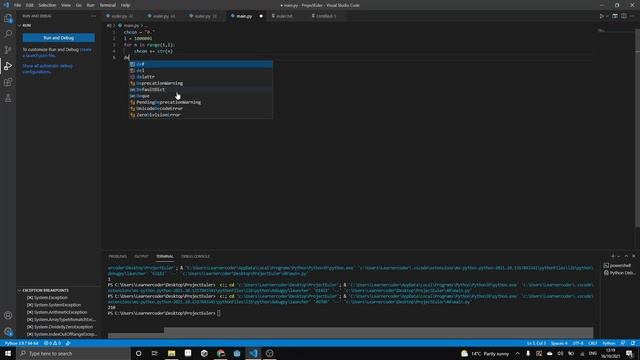Image resolution: width=640 pixels, height=360 pixels.
Task: Maximize the terminal panel with chevron icon
Action: click(626, 256)
